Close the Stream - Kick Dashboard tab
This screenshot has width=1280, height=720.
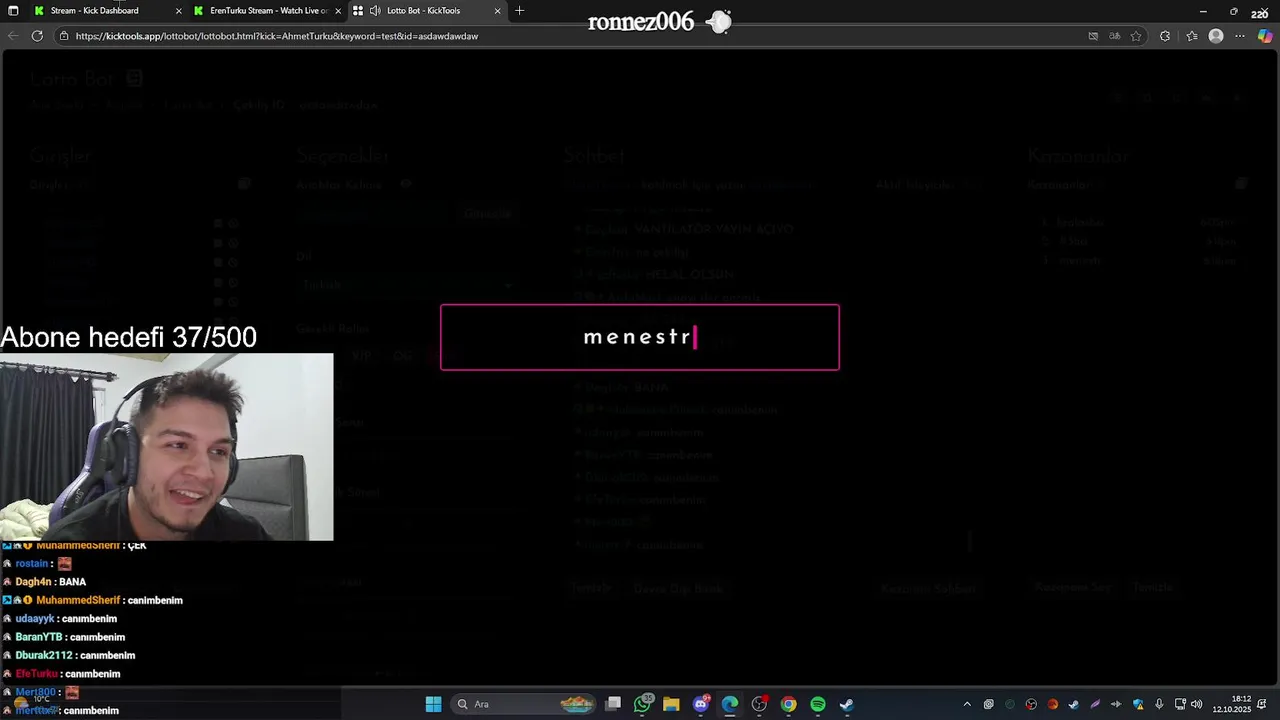178,11
